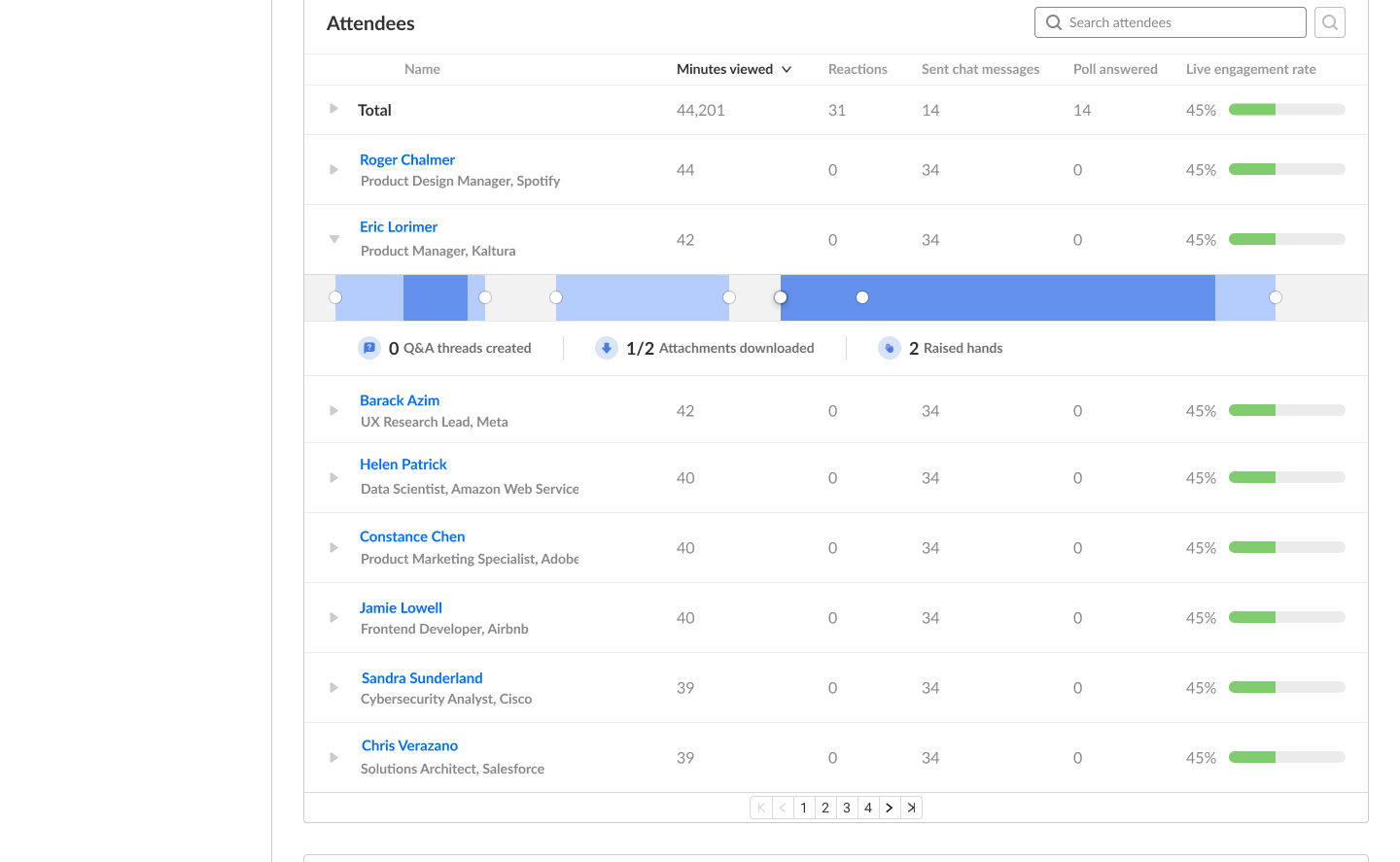Open Barack Azim's profile link

click(400, 400)
